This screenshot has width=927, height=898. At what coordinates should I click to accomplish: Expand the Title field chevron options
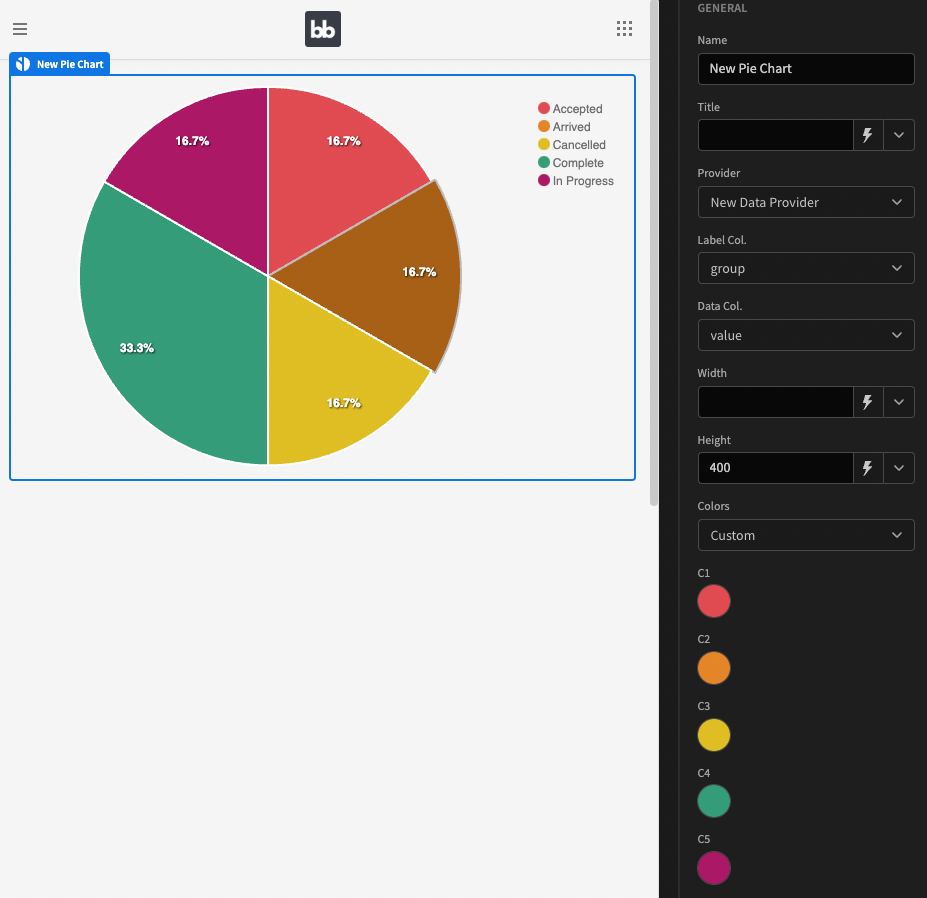coord(899,135)
